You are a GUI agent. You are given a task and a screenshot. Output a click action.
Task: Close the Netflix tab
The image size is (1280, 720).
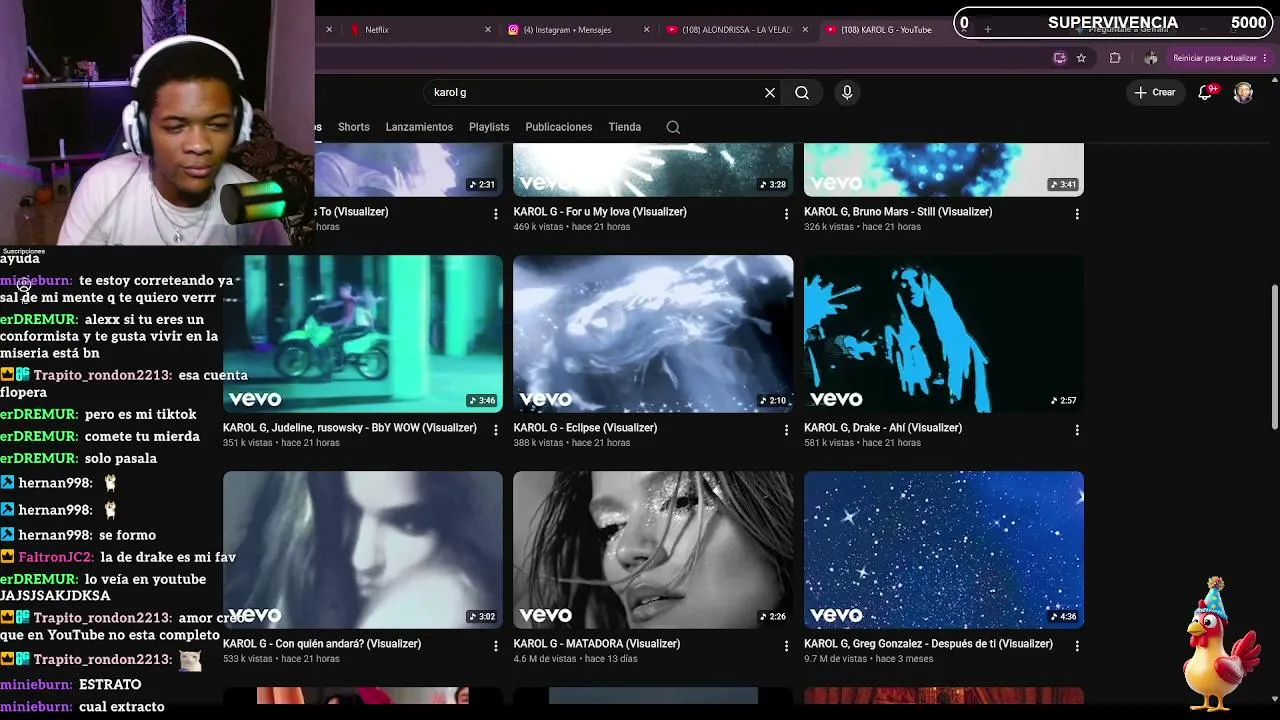(488, 30)
